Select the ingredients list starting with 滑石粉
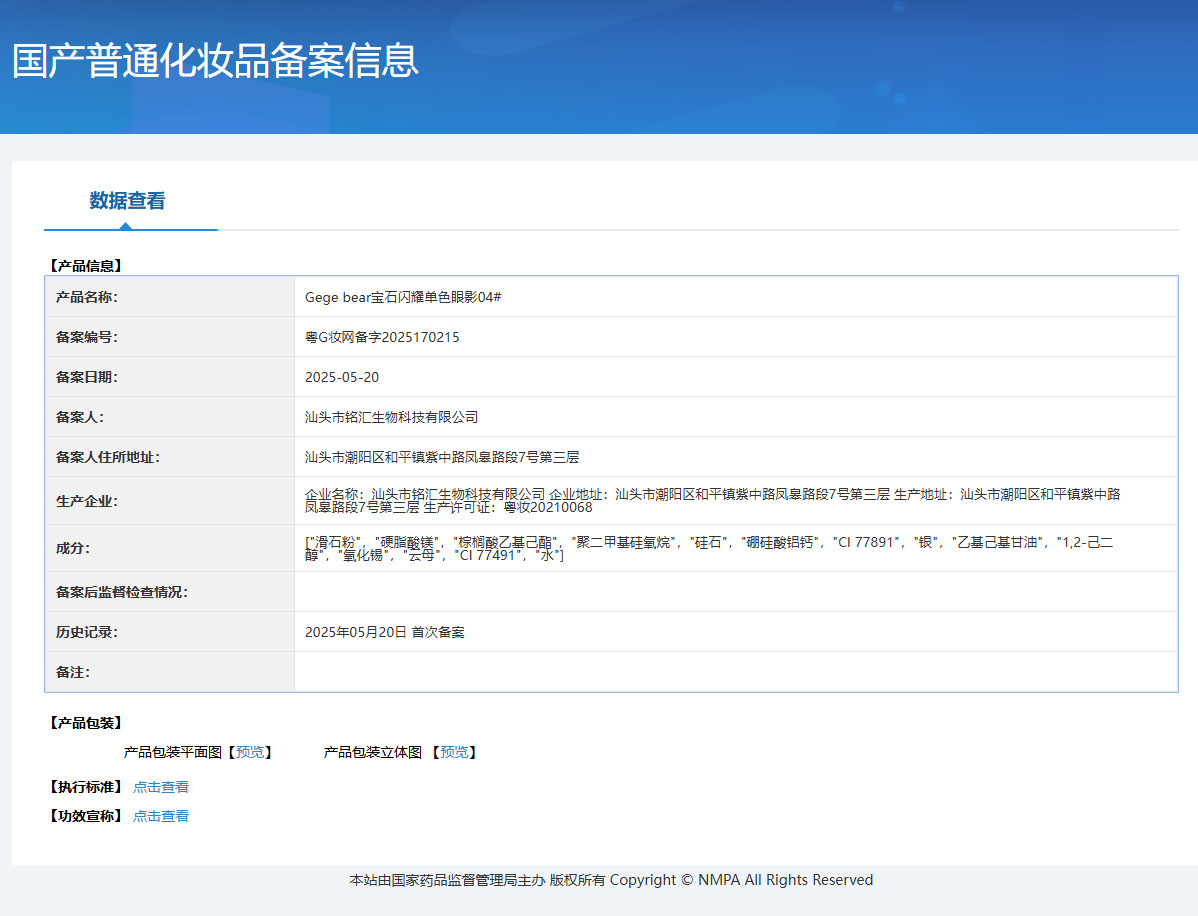 click(x=709, y=549)
